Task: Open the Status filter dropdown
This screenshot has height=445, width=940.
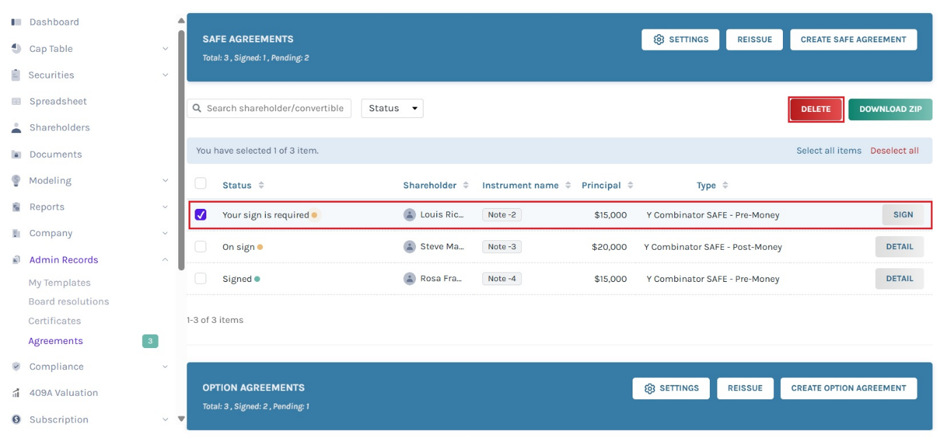Action: (392, 109)
